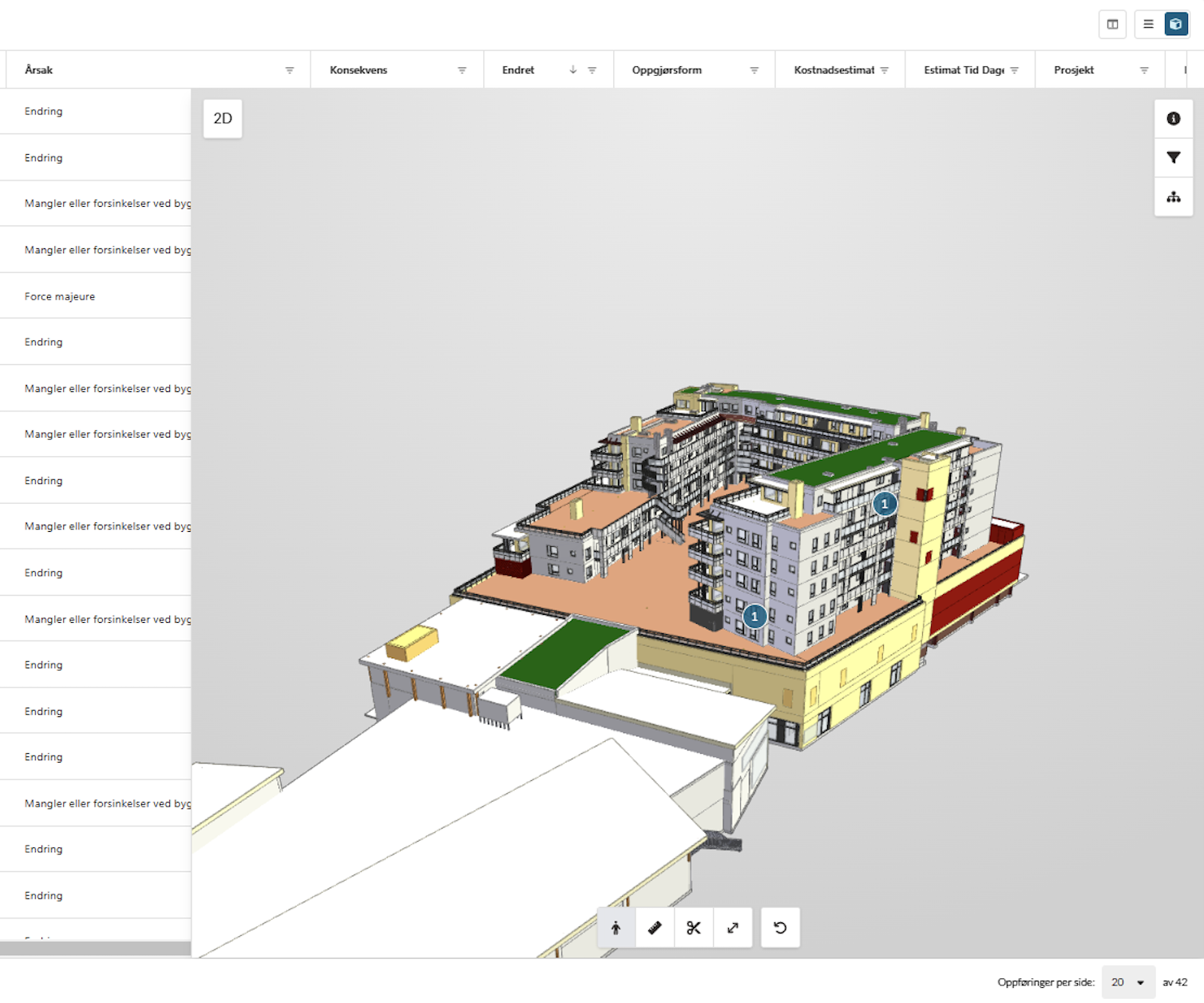Select the scissors section-cut tool
The image size is (1204, 1003).
[x=693, y=927]
